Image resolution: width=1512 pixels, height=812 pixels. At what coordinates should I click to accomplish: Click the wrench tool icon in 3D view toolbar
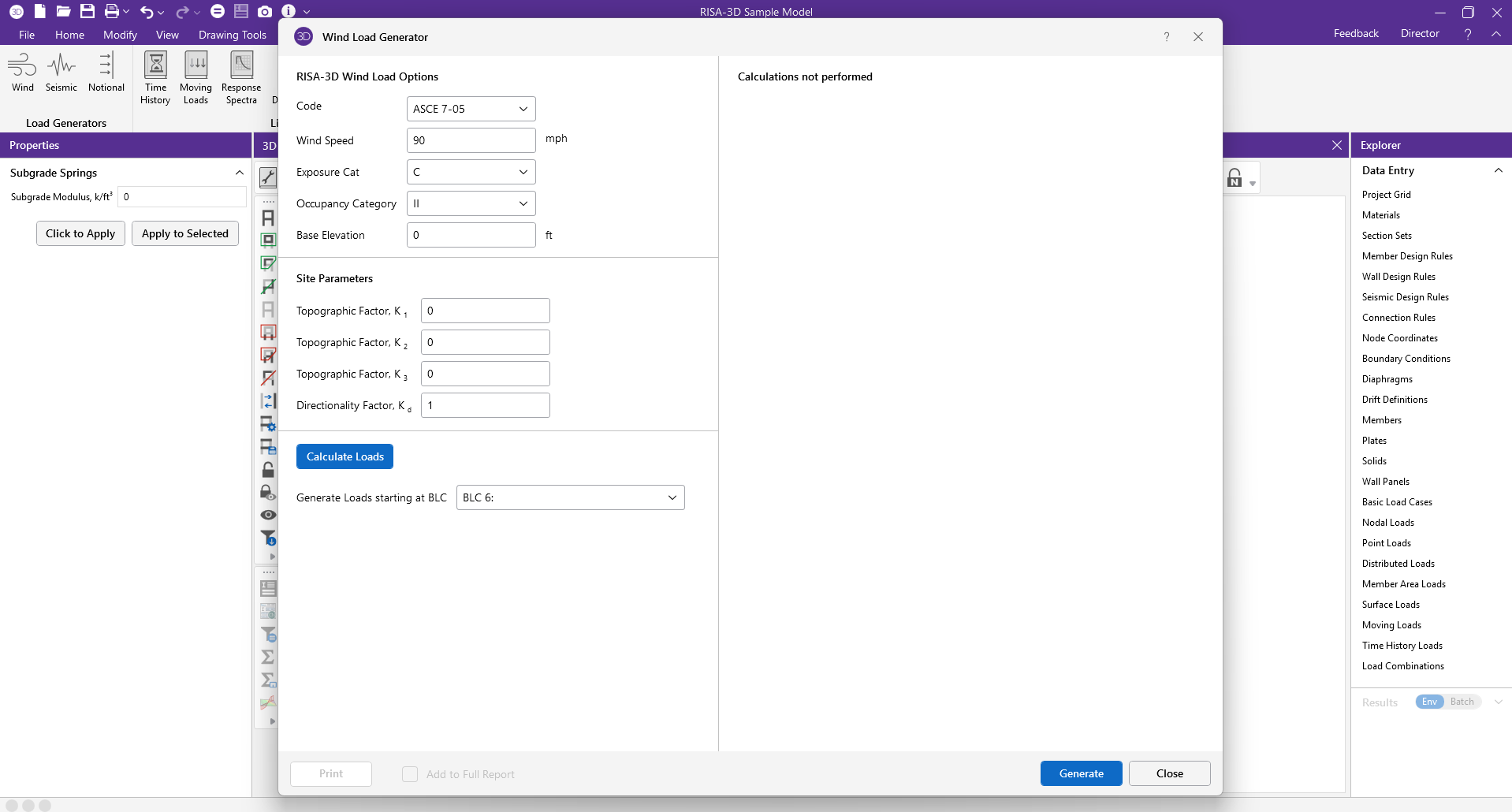coord(268,177)
